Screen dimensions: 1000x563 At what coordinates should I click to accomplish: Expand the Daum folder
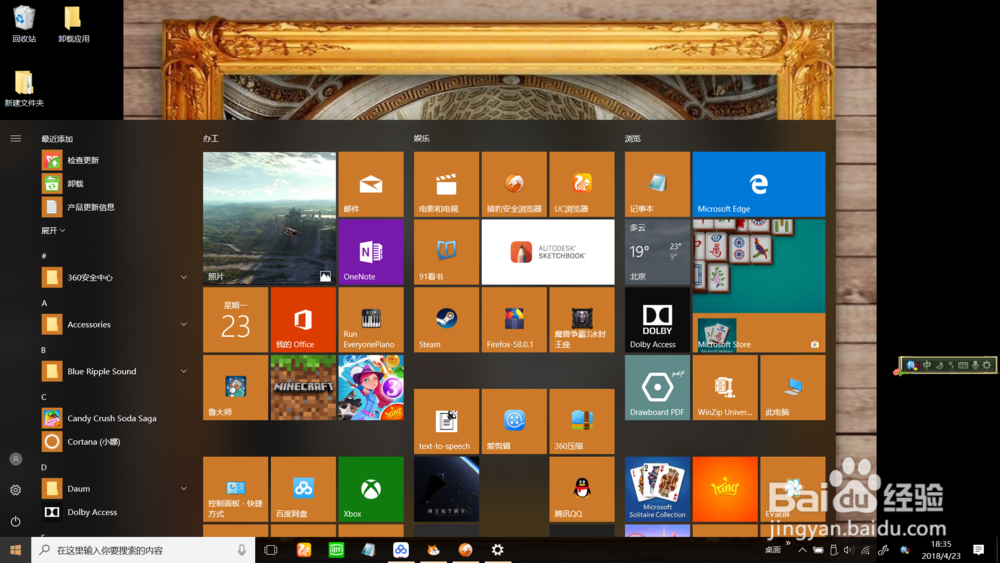(x=115, y=488)
